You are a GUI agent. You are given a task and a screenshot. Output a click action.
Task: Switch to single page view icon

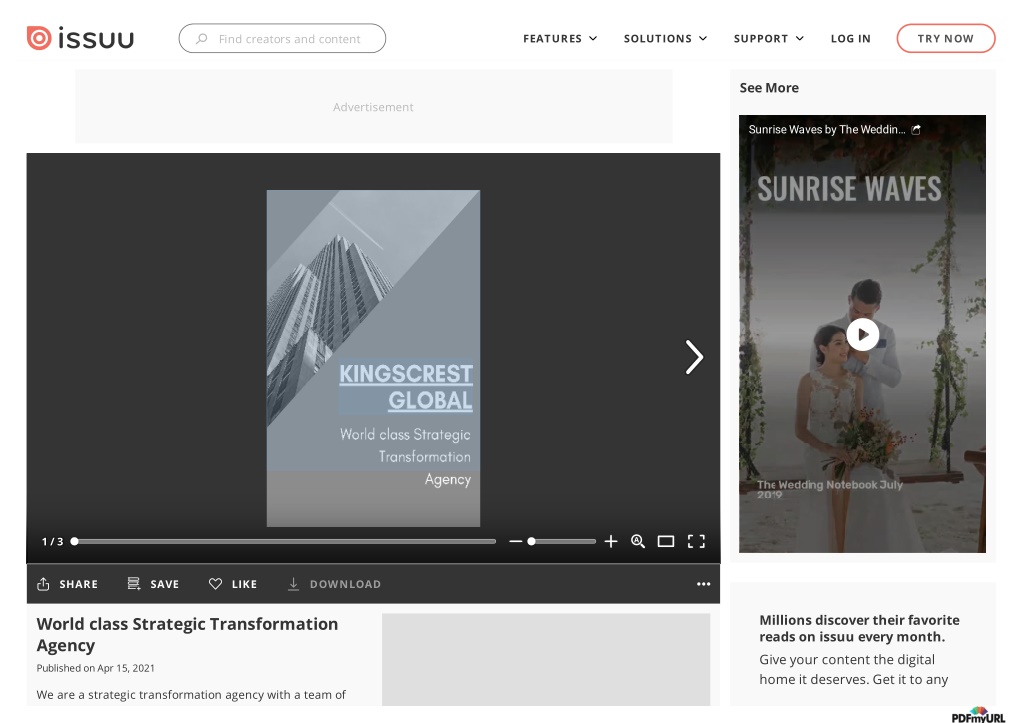pos(665,541)
